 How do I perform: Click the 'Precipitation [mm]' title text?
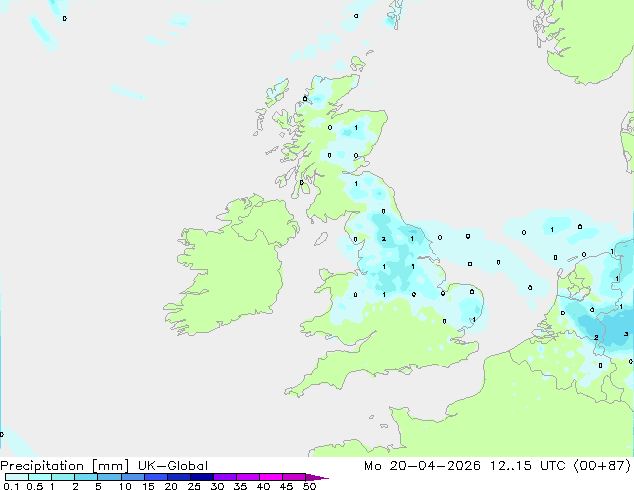coord(65,466)
